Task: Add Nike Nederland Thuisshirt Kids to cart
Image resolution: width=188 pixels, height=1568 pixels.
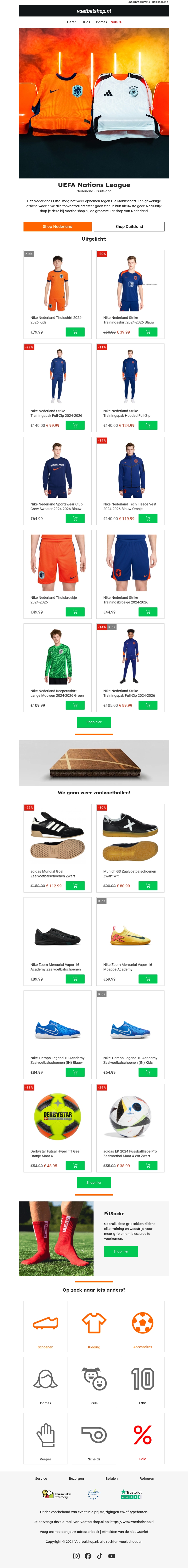Action: [x=75, y=332]
